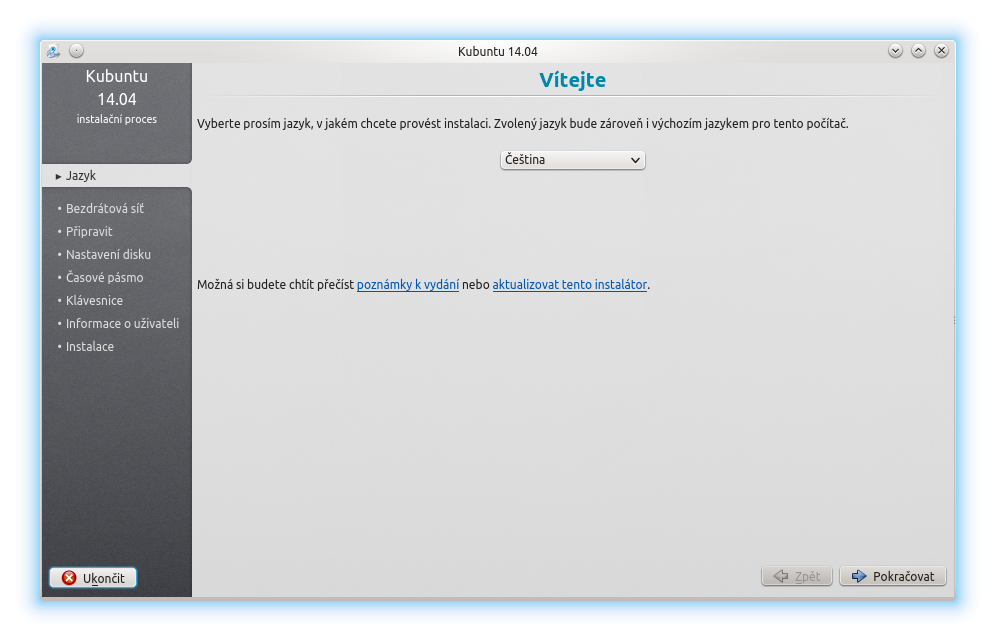Select the Instalace step in sidebar
The image size is (996, 641).
click(x=90, y=347)
